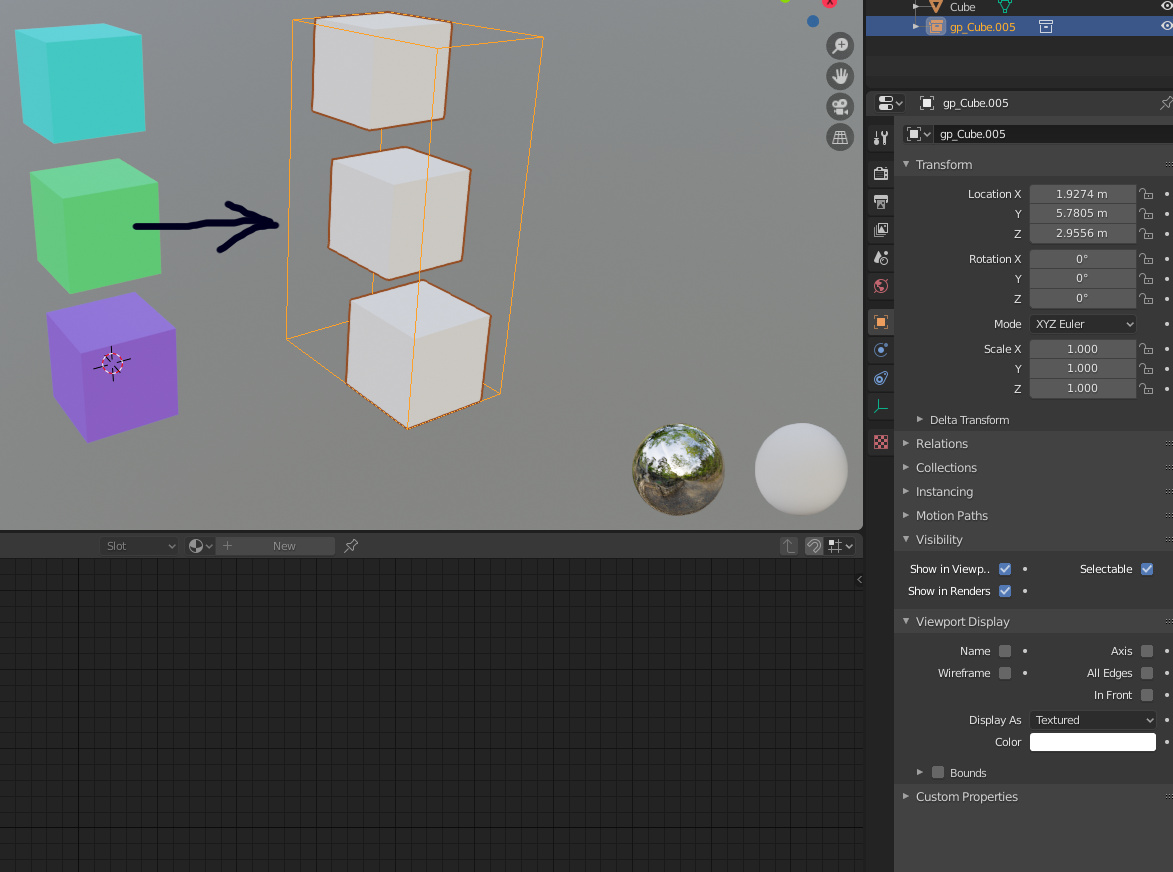
Task: Open the rotation Mode XYZ Euler dropdown
Action: point(1082,324)
